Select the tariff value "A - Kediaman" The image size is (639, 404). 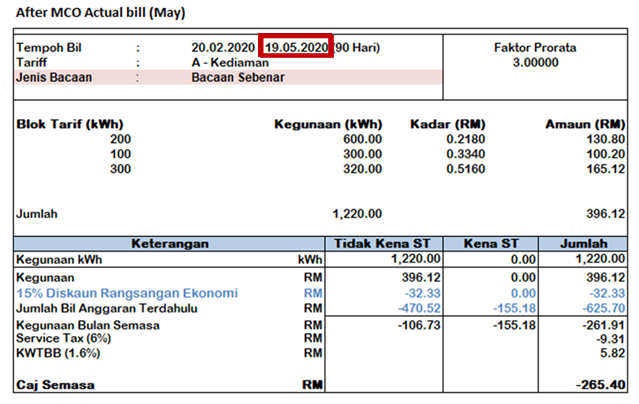click(230, 62)
